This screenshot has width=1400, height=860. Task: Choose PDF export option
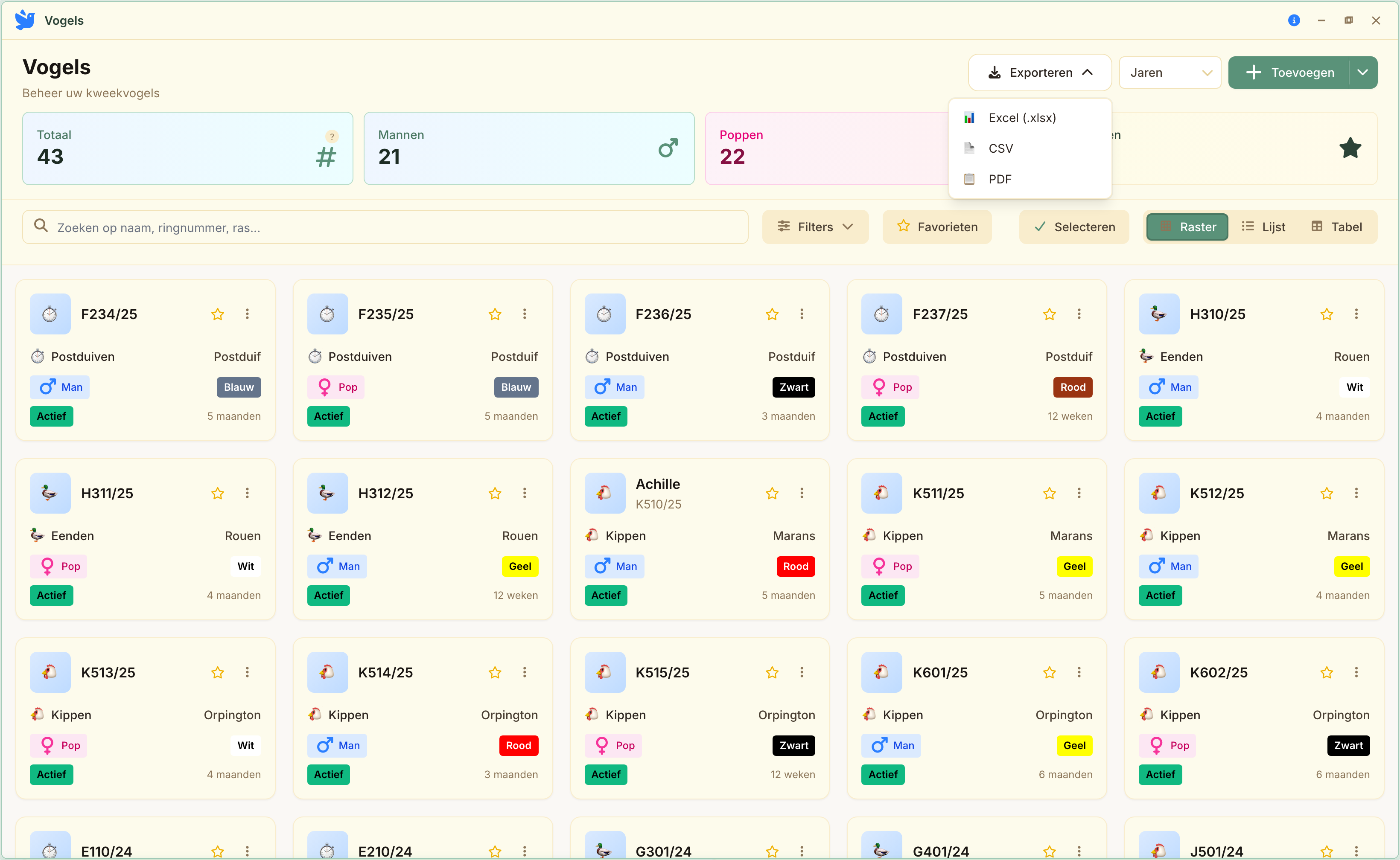[1030, 179]
